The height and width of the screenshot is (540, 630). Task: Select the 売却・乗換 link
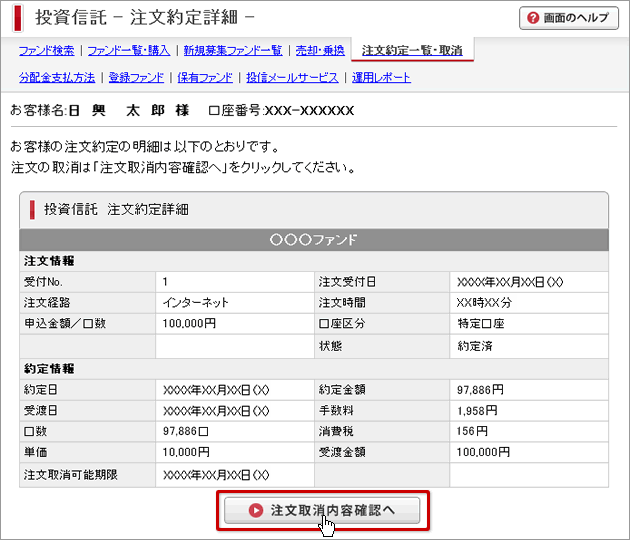pos(319,50)
